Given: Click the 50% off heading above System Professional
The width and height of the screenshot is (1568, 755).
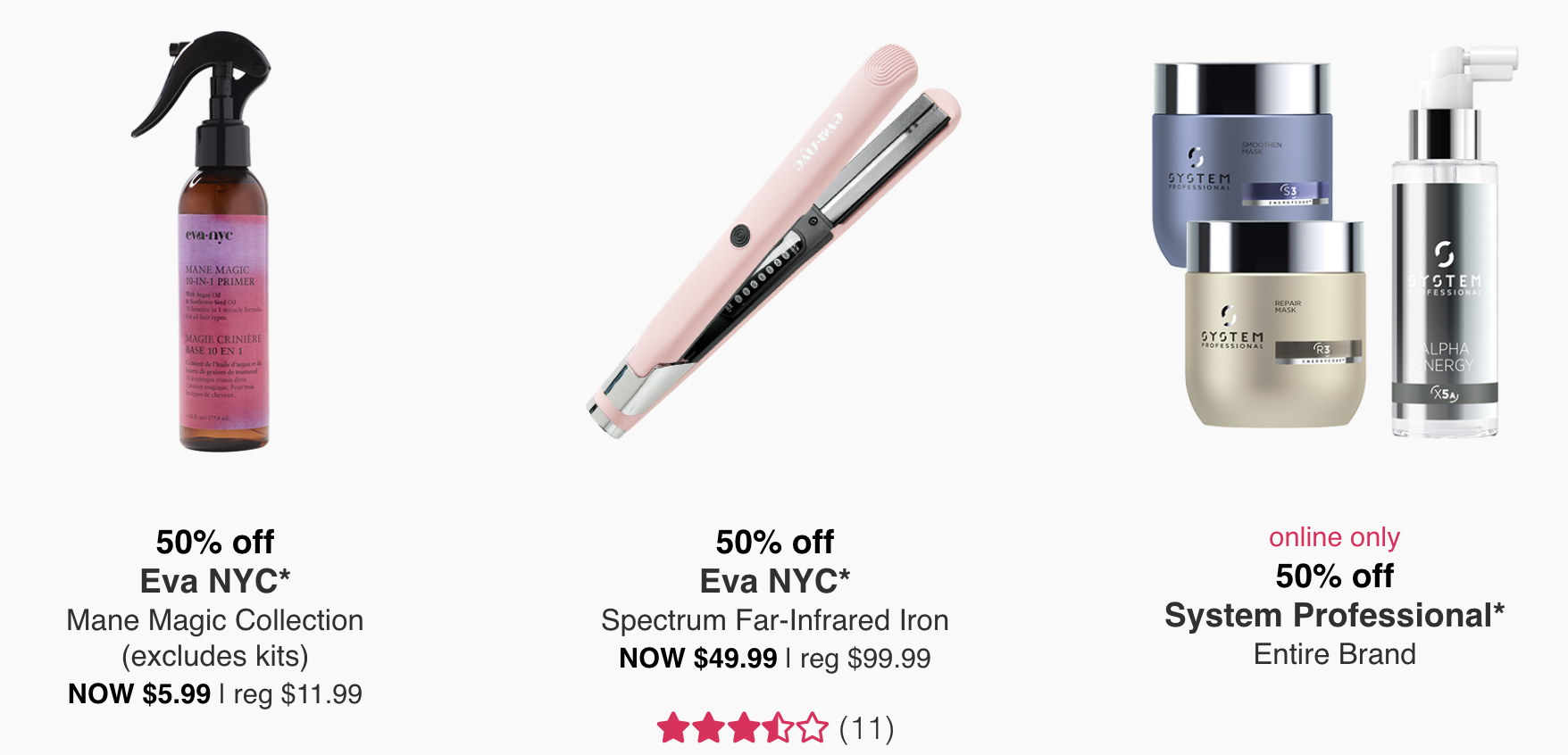Looking at the screenshot, I should click(x=1335, y=577).
